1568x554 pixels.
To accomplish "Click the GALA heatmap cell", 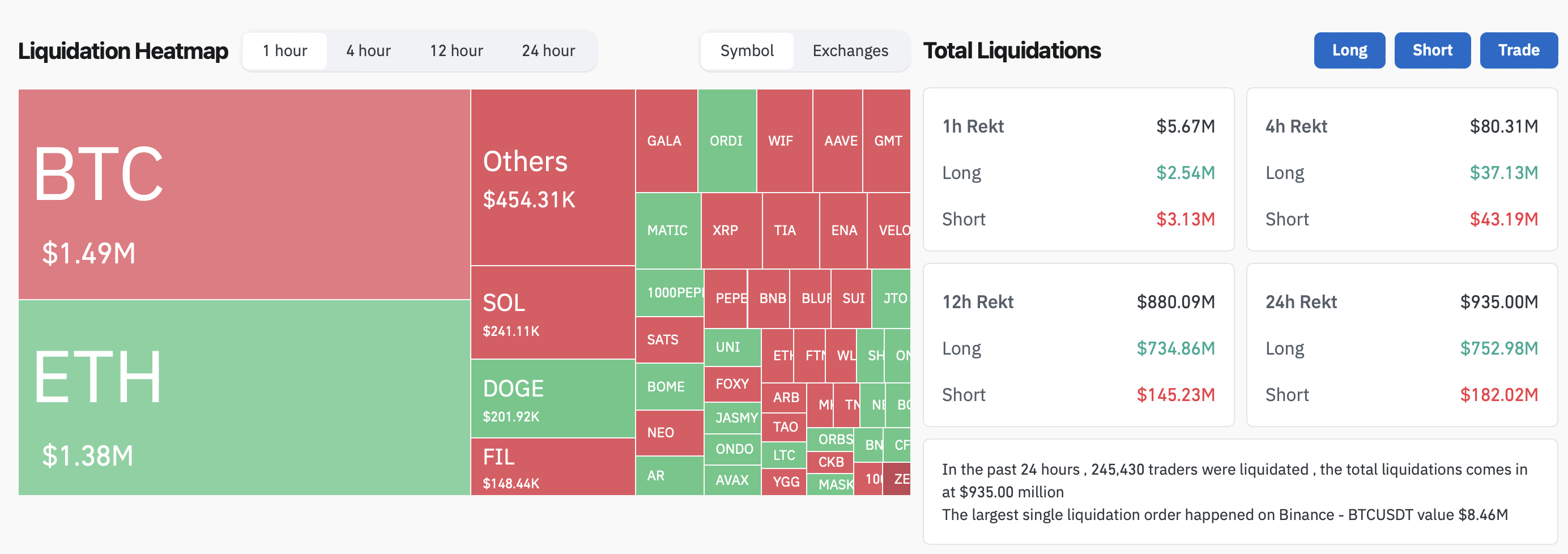I will coord(666,140).
